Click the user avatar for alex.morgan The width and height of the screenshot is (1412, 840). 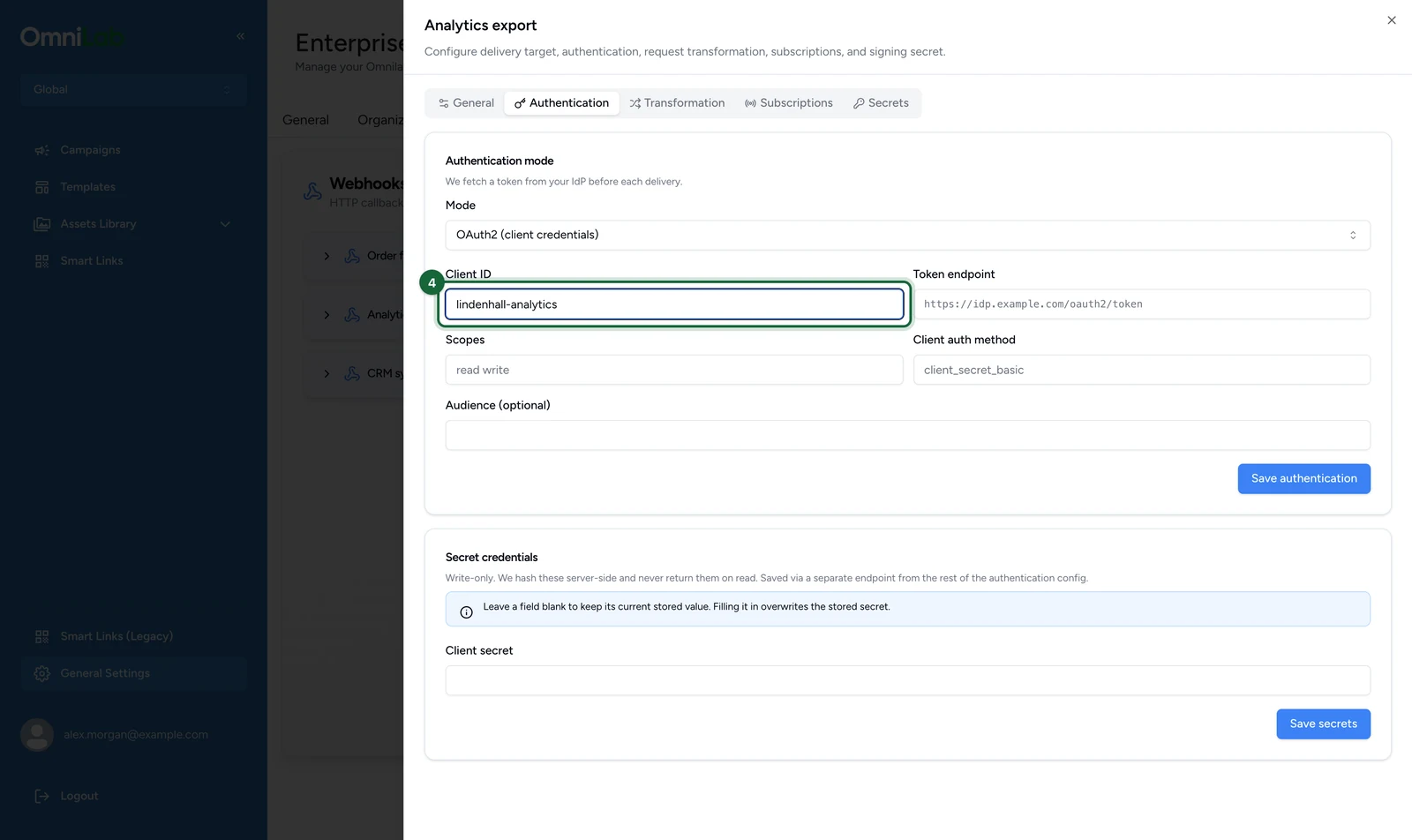[37, 734]
